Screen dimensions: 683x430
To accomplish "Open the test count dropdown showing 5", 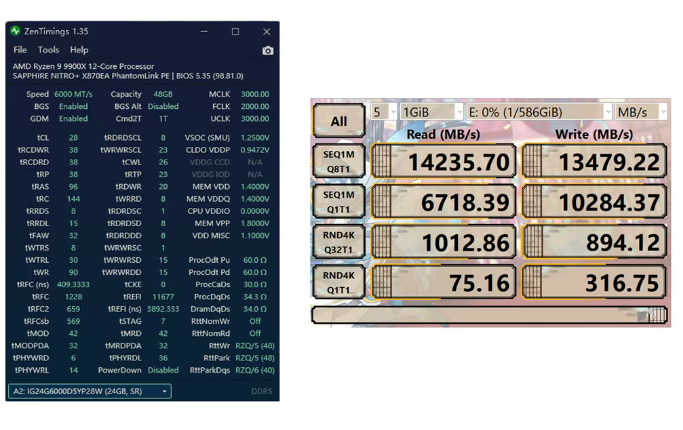I will pos(383,112).
